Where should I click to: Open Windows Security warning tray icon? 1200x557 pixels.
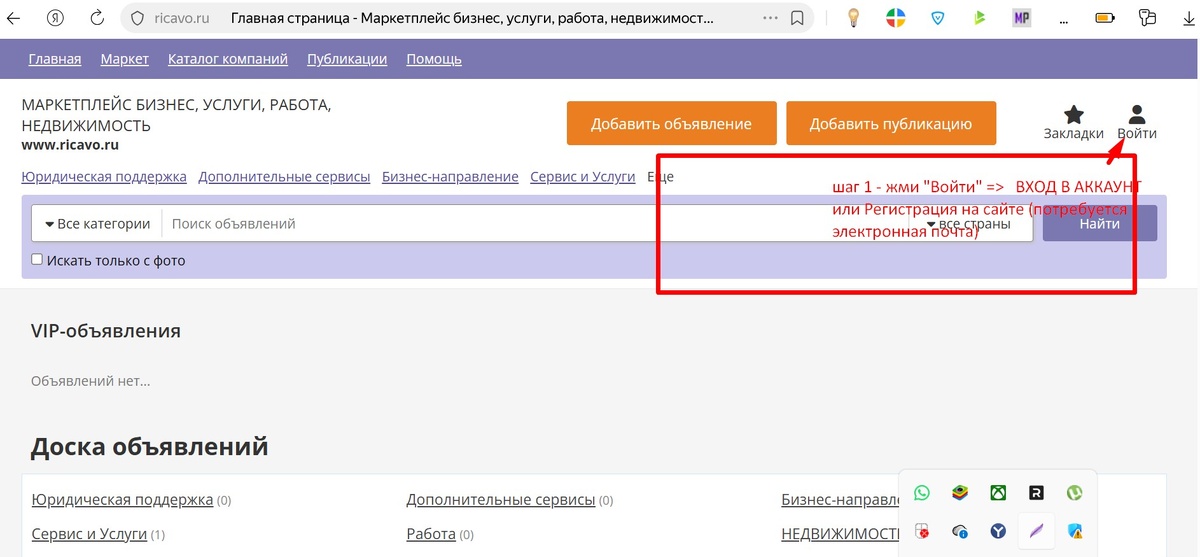point(1075,531)
